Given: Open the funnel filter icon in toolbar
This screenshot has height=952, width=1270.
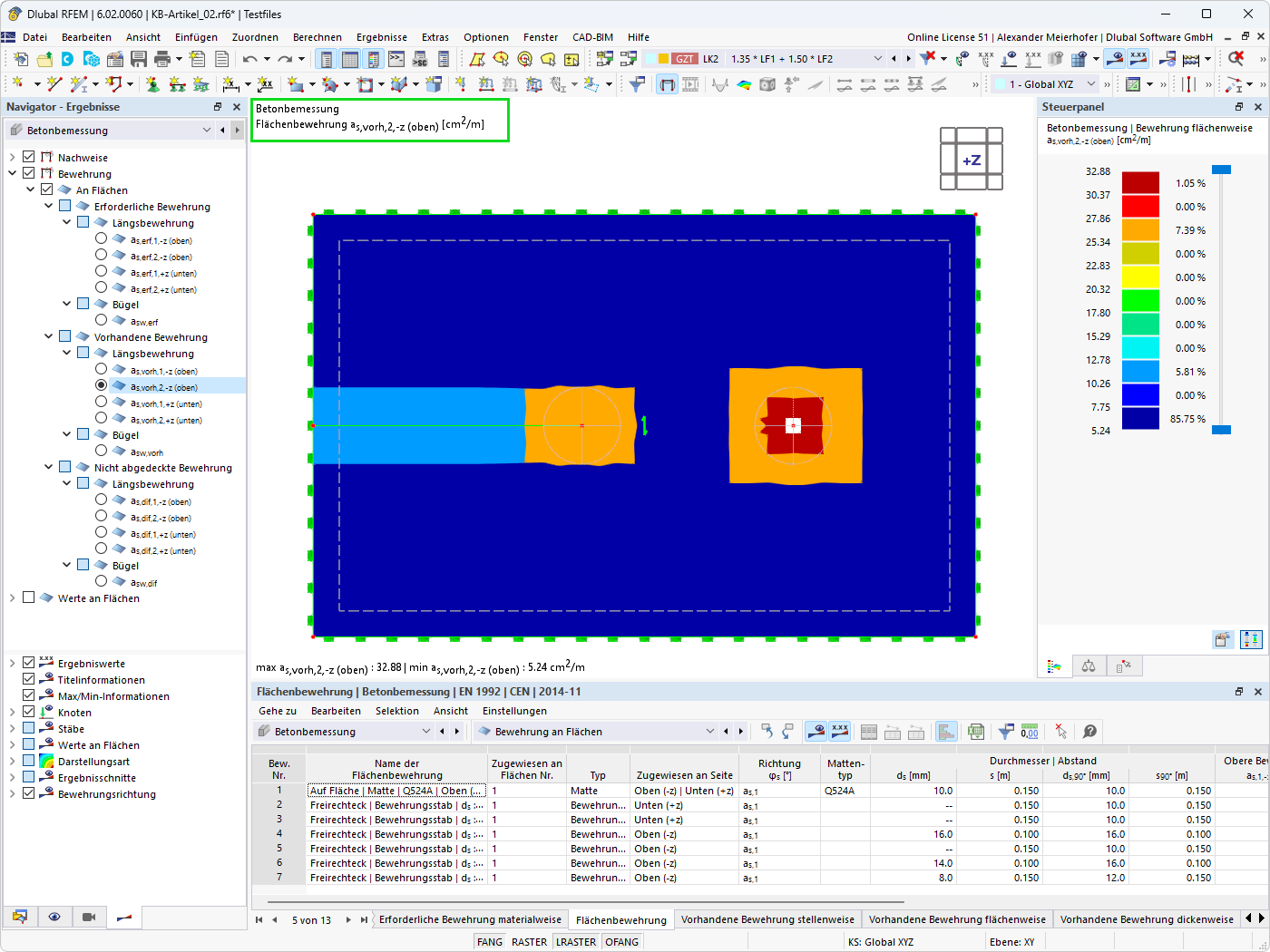Looking at the screenshot, I should [637, 84].
